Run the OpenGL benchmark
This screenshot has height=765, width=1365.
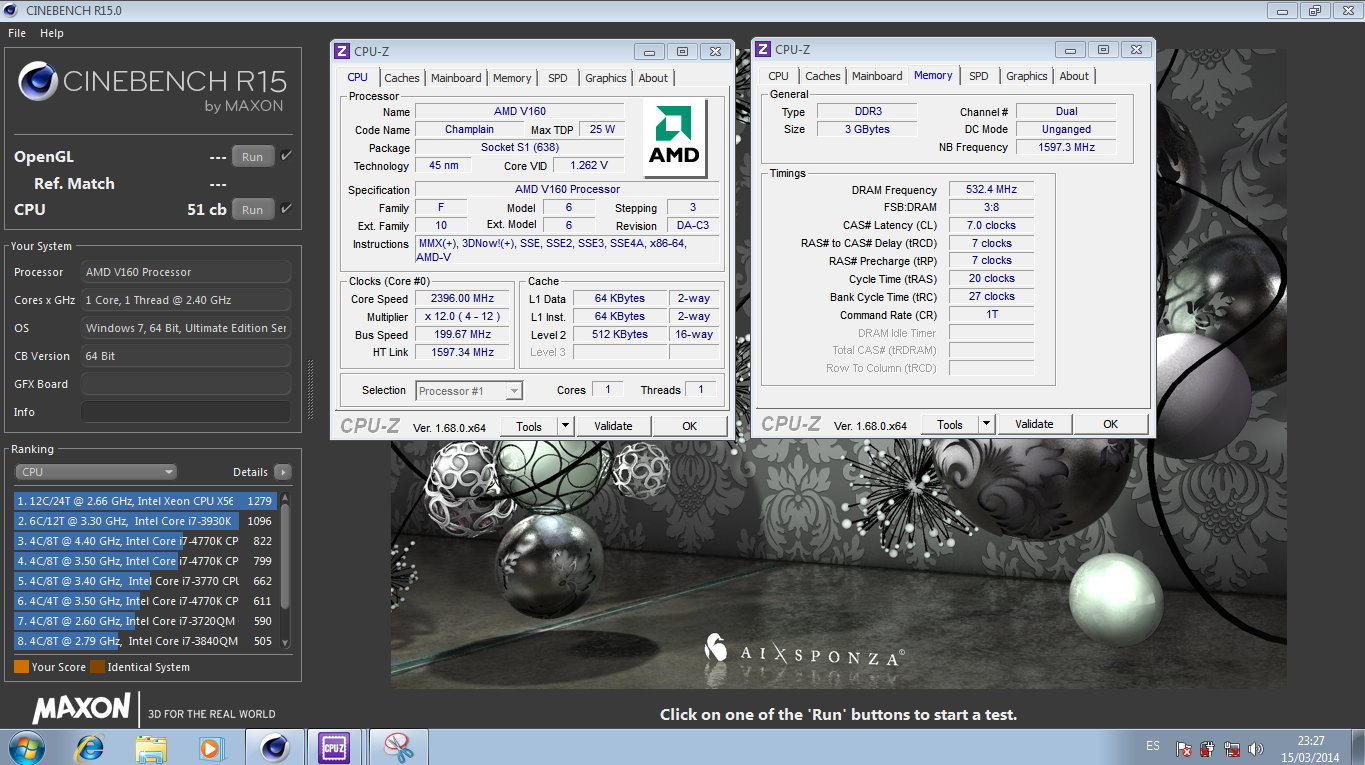pyautogui.click(x=253, y=156)
